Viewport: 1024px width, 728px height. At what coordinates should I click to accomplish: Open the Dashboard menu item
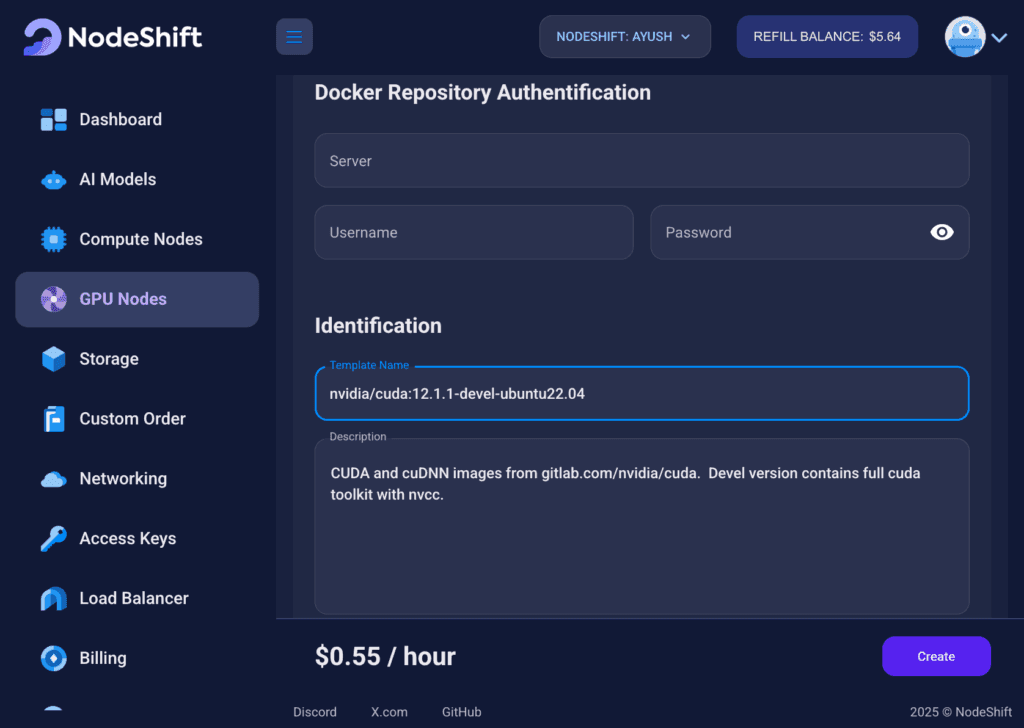point(137,119)
